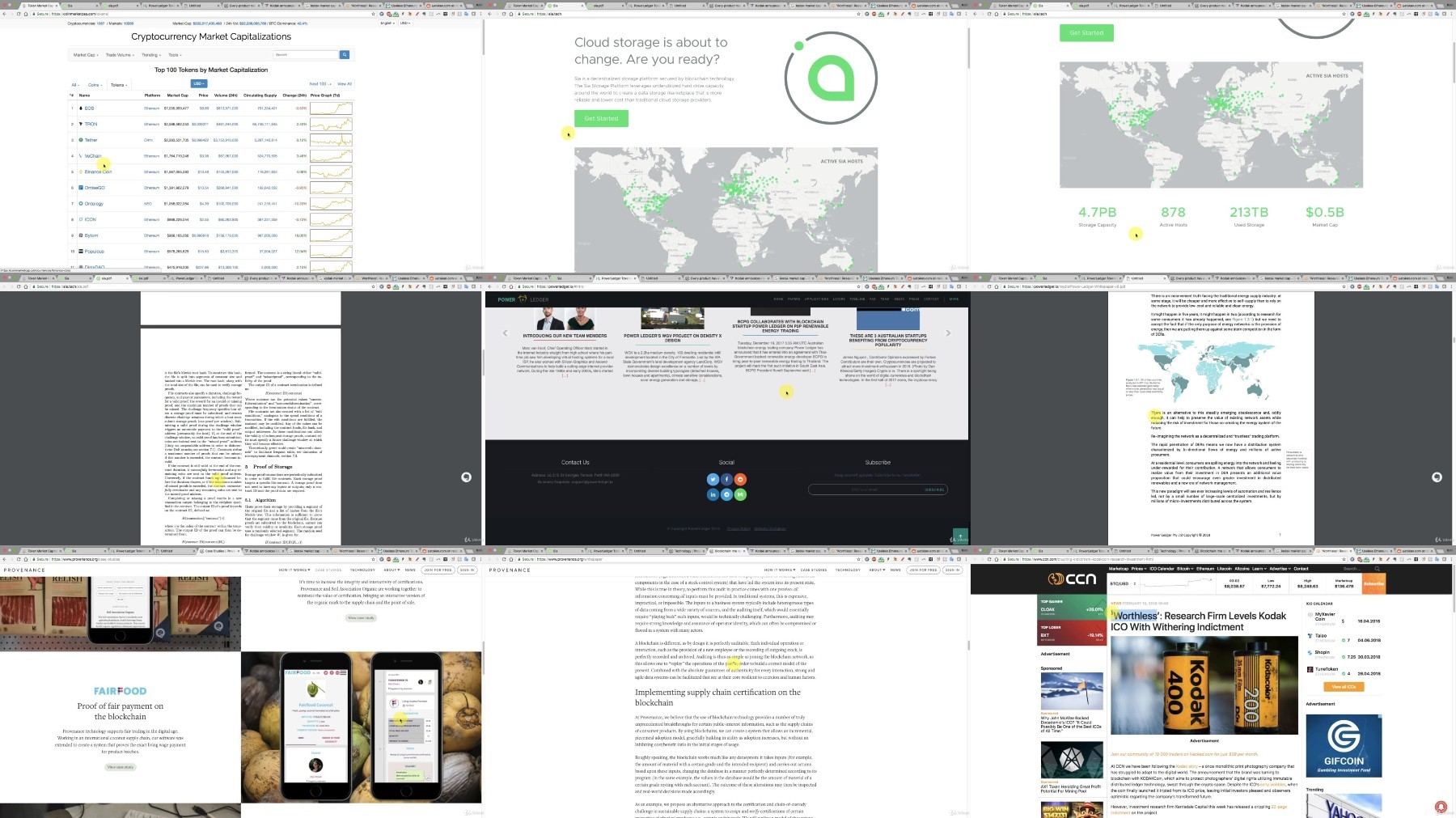Expand the Learn menu on CCN
Screen dimensions: 1456x818
pyautogui.click(x=1259, y=569)
